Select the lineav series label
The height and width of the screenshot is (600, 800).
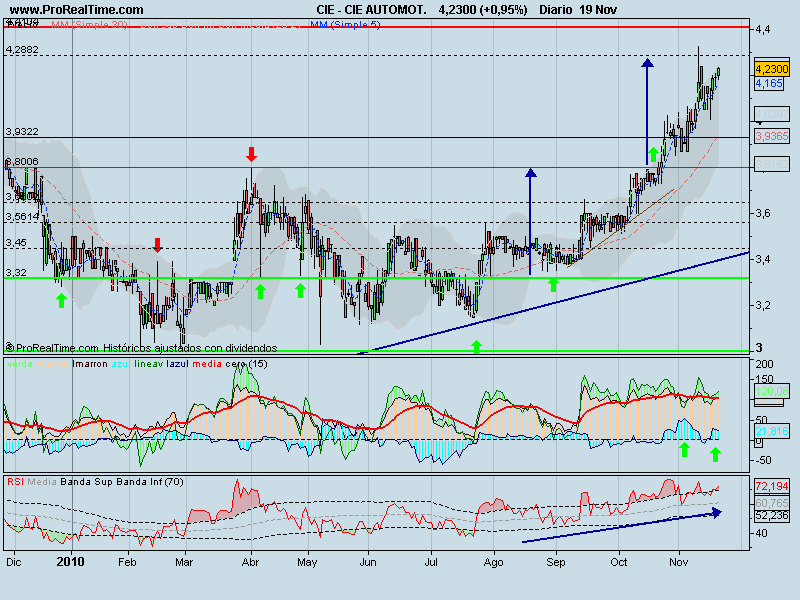pyautogui.click(x=148, y=364)
